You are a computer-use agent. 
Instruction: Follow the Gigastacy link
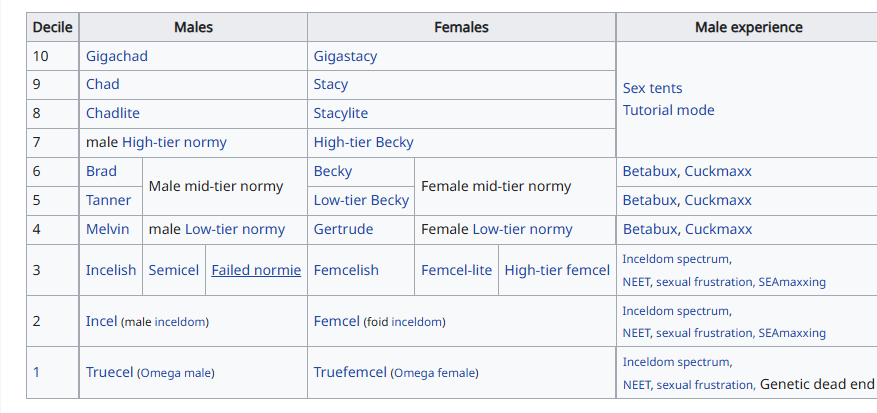click(x=345, y=56)
